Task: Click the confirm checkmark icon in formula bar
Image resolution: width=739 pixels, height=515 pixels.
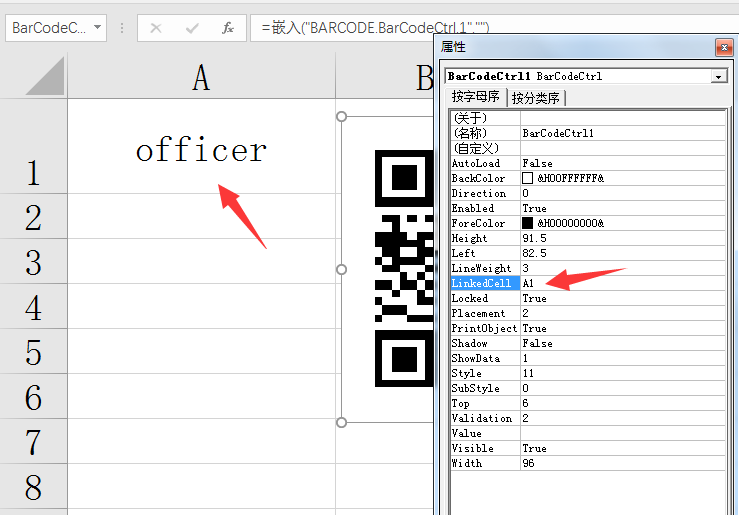Action: [192, 28]
